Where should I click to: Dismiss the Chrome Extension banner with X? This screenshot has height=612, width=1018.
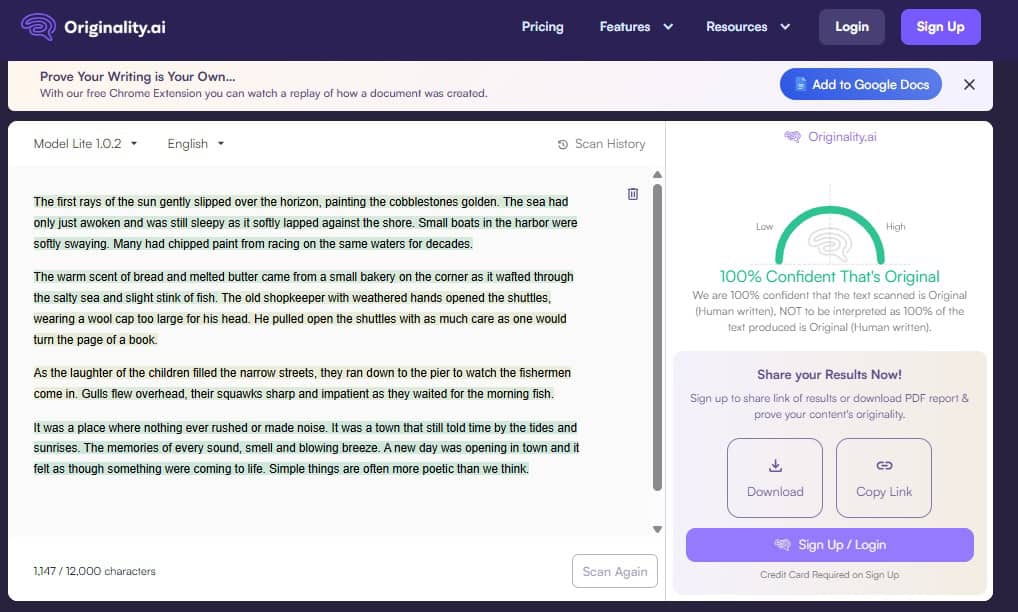968,85
